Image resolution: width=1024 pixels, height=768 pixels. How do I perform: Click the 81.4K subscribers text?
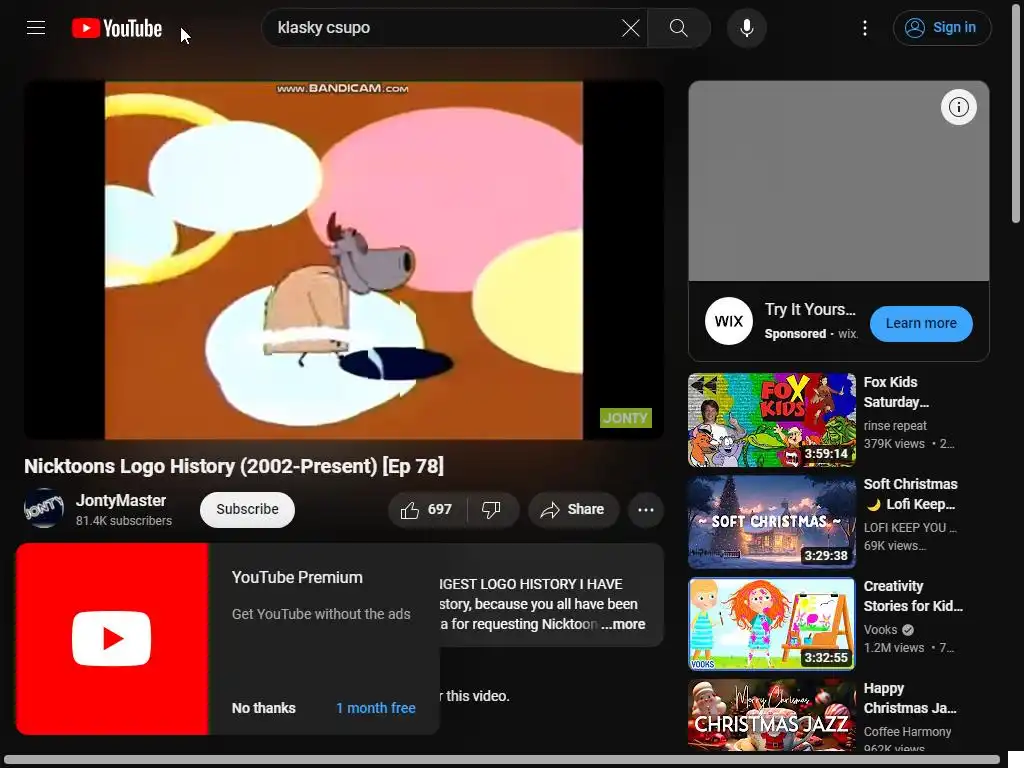[123, 520]
